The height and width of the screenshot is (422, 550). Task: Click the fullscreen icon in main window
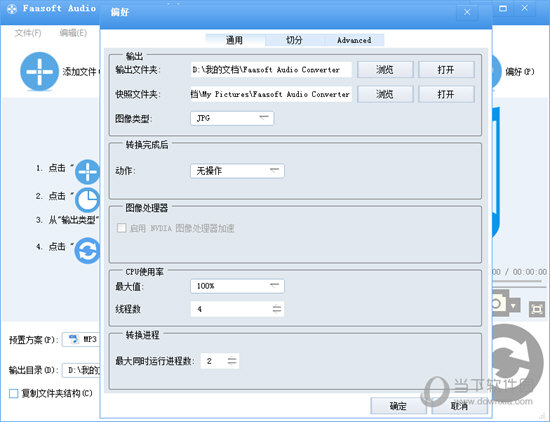(x=537, y=309)
